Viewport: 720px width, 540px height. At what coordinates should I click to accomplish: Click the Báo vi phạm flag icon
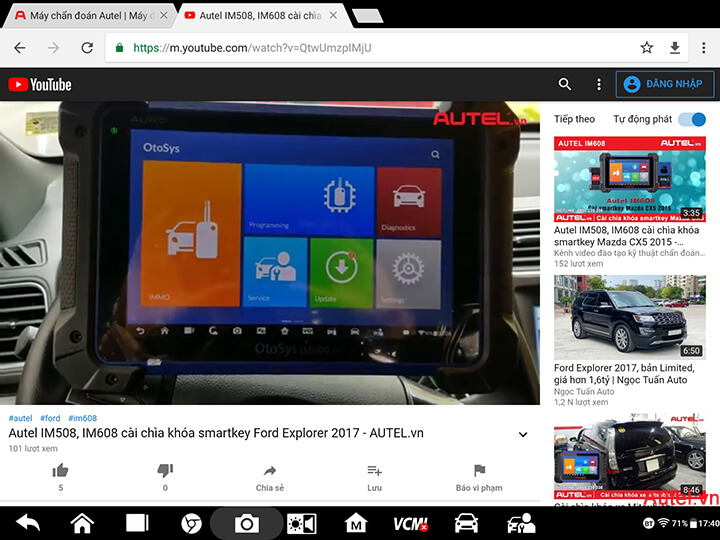(x=479, y=470)
